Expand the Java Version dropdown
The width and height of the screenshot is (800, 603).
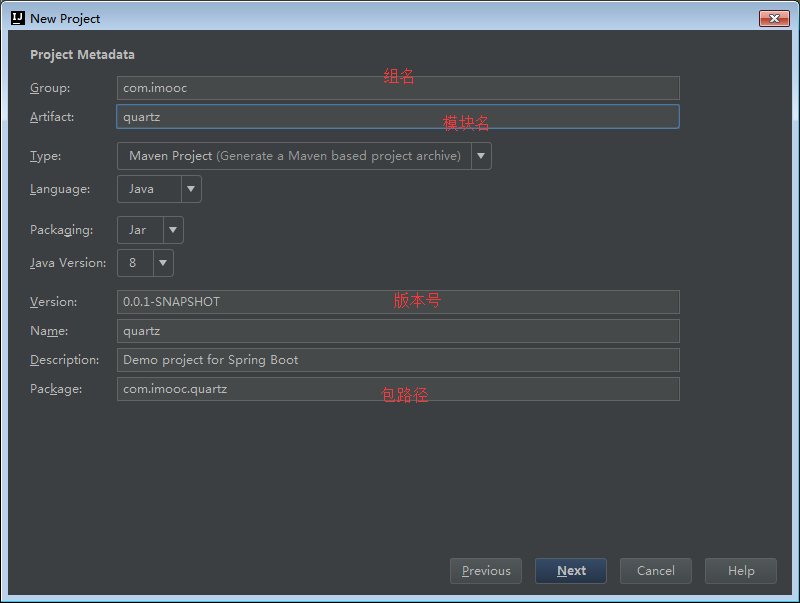click(x=162, y=262)
